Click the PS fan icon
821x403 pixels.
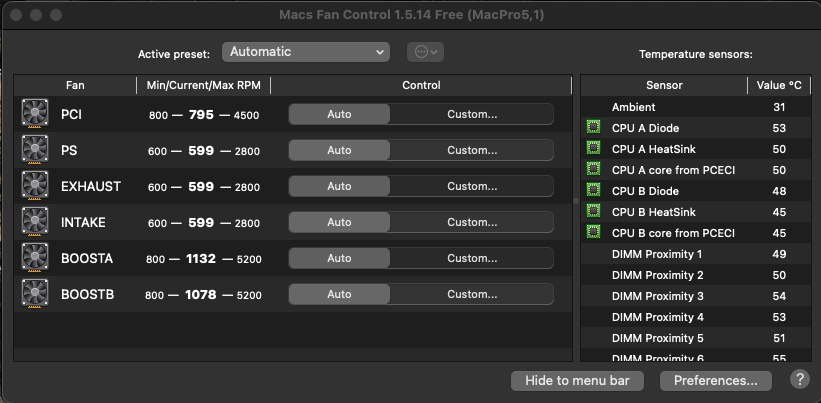pyautogui.click(x=35, y=150)
